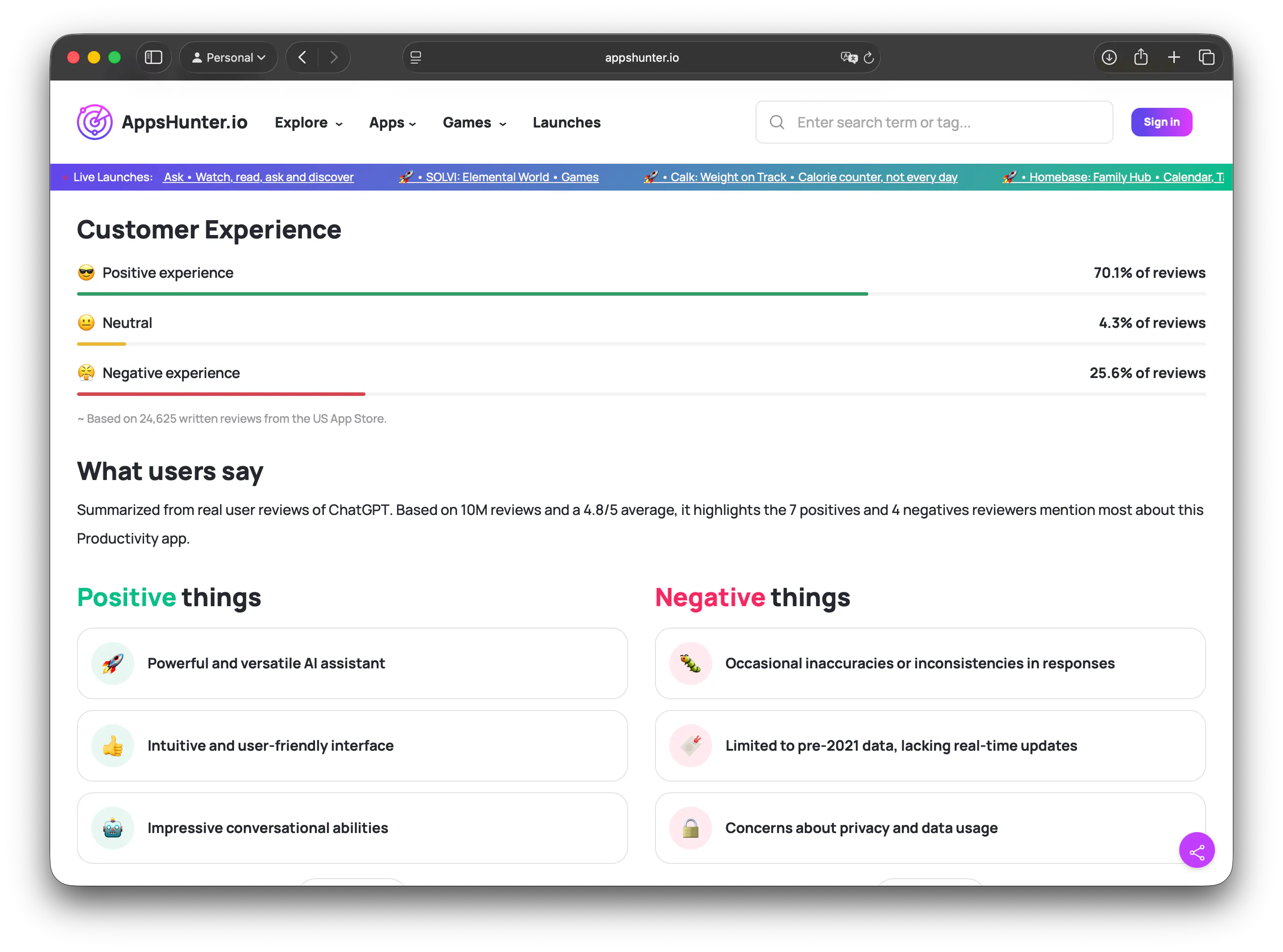Click the 24,625 written reviews footnote
The image size is (1283, 952).
[232, 419]
